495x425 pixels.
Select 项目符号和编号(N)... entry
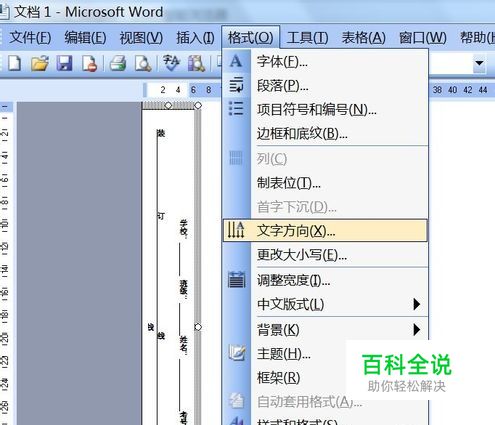pyautogui.click(x=325, y=109)
